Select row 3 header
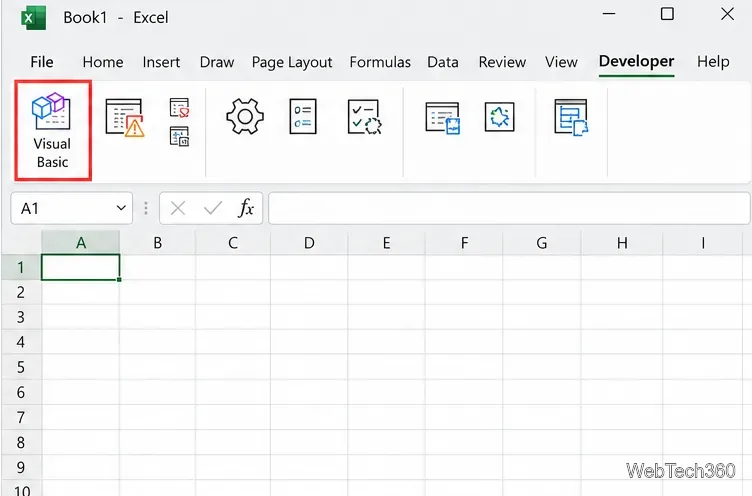The height and width of the screenshot is (496, 752). (x=21, y=317)
